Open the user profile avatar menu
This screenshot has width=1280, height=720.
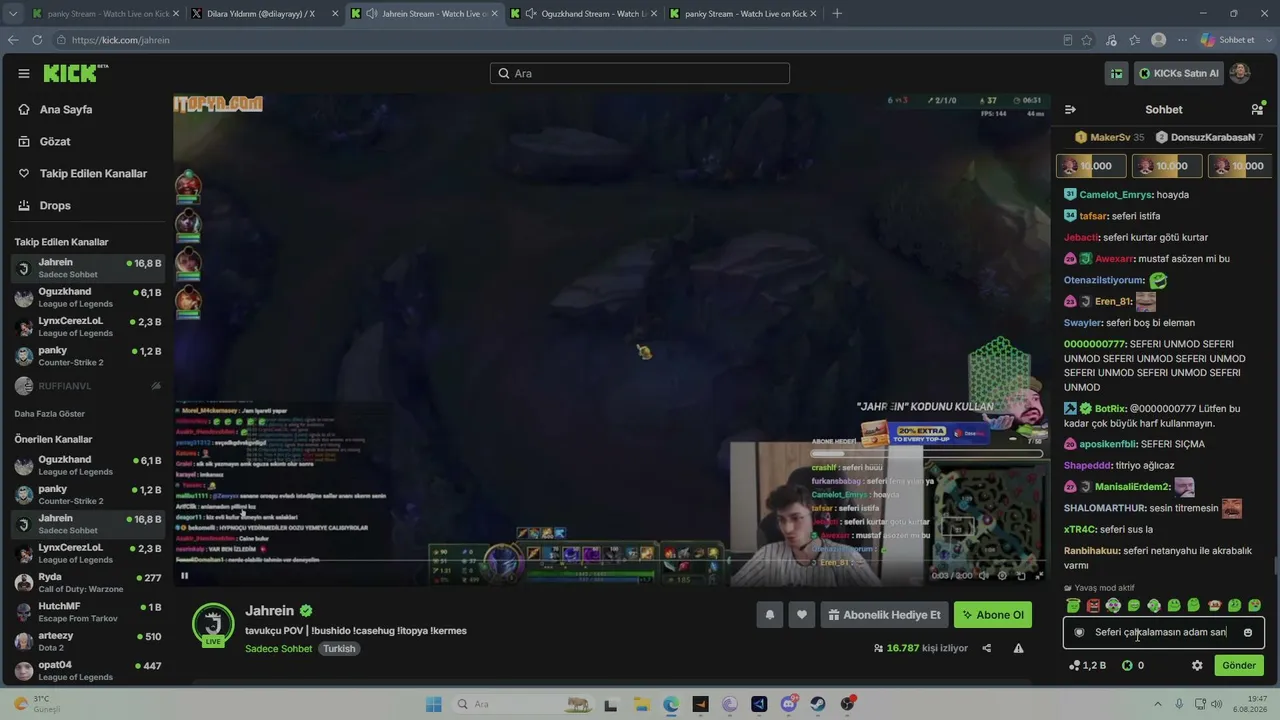[x=1239, y=73]
